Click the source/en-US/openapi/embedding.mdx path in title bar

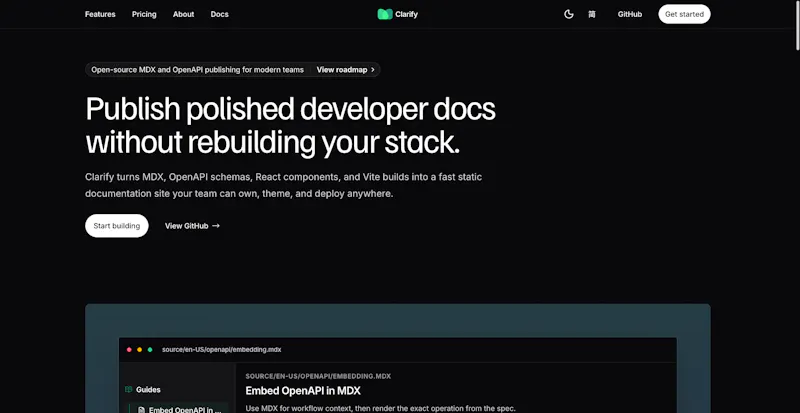pos(221,350)
